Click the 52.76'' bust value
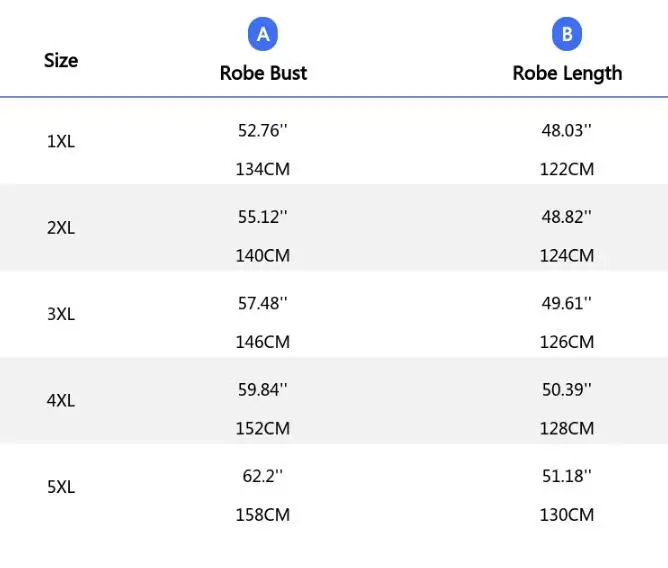 [x=263, y=130]
